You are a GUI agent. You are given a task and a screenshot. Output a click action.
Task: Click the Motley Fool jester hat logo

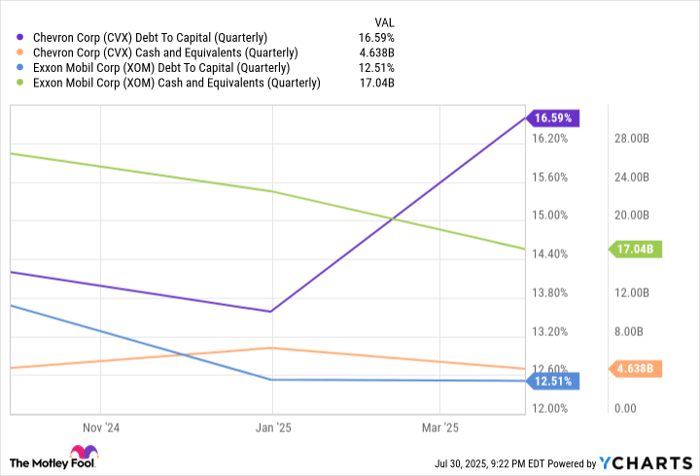(x=84, y=451)
